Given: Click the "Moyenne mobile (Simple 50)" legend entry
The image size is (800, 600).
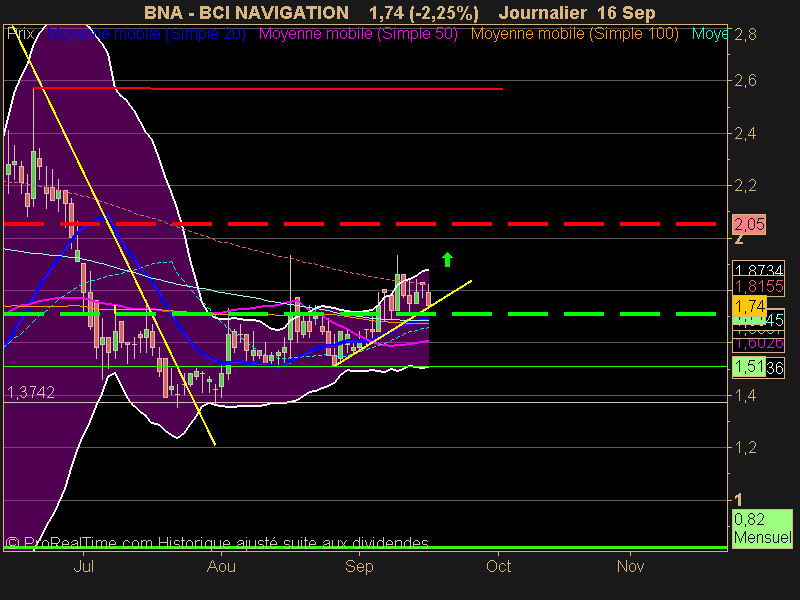Looking at the screenshot, I should [358, 34].
